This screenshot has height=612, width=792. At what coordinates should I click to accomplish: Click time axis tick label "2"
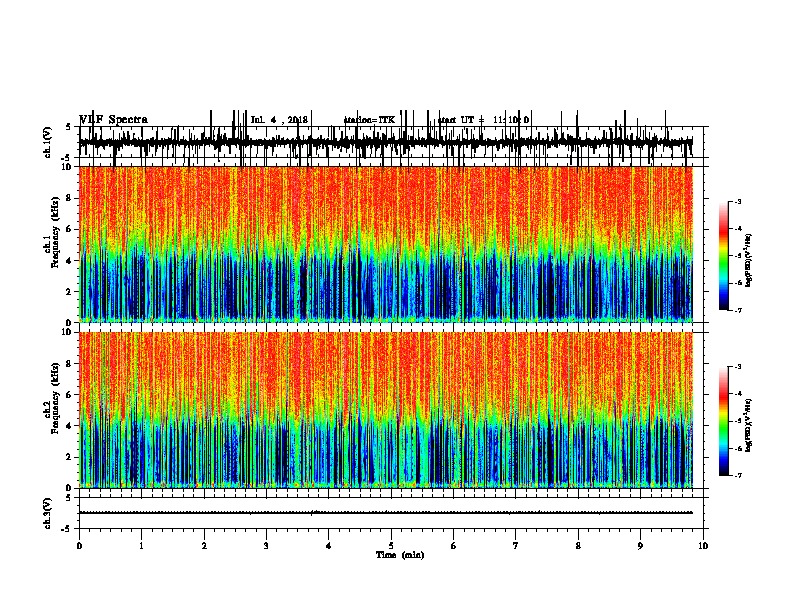[x=204, y=546]
